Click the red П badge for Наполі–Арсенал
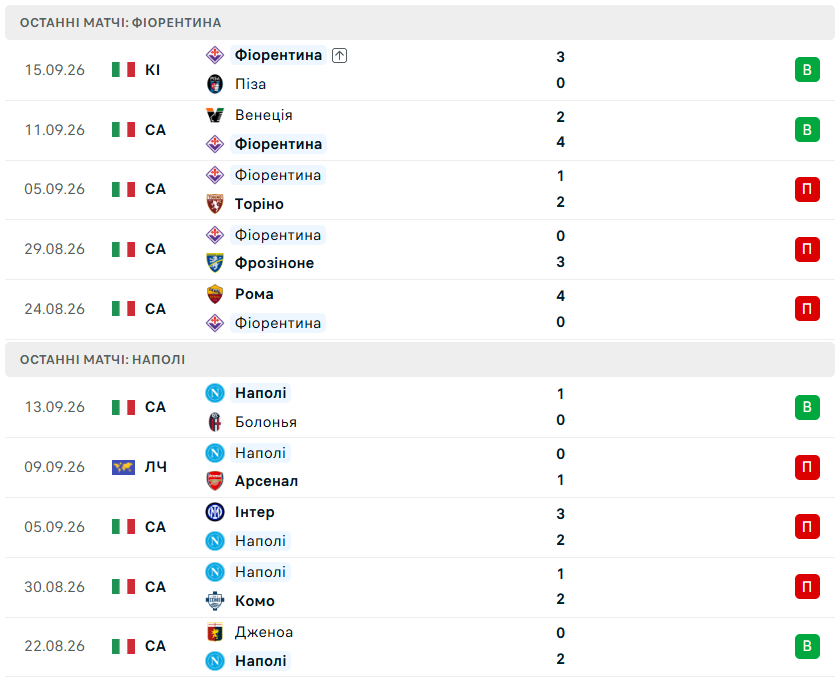This screenshot has width=838, height=680. 807,467
